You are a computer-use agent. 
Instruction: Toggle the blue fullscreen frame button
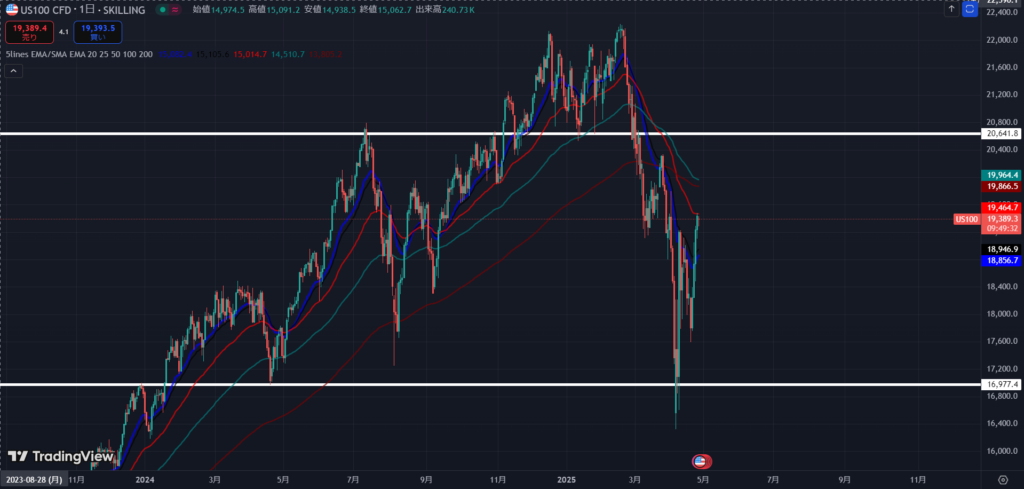pyautogui.click(x=970, y=10)
